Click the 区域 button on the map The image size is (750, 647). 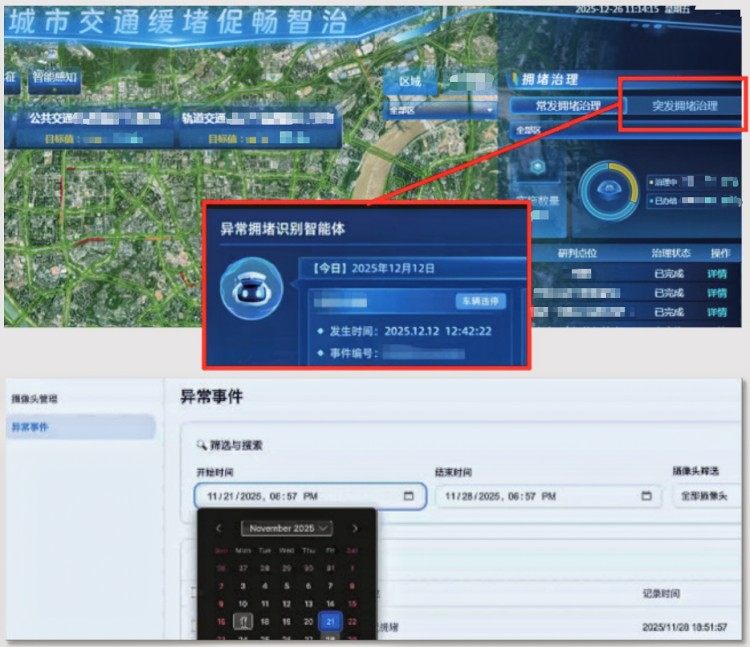(x=410, y=82)
